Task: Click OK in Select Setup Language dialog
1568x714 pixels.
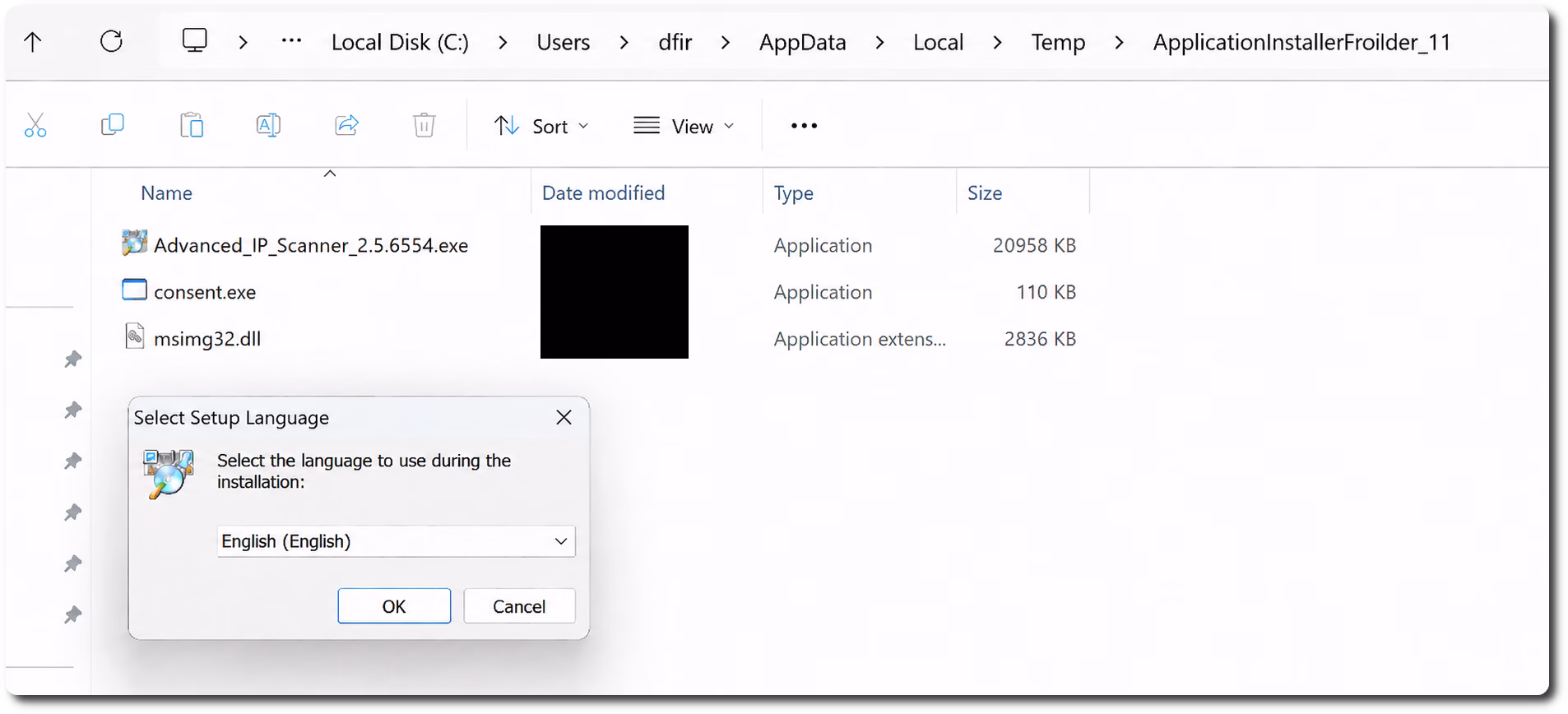Action: (x=394, y=606)
